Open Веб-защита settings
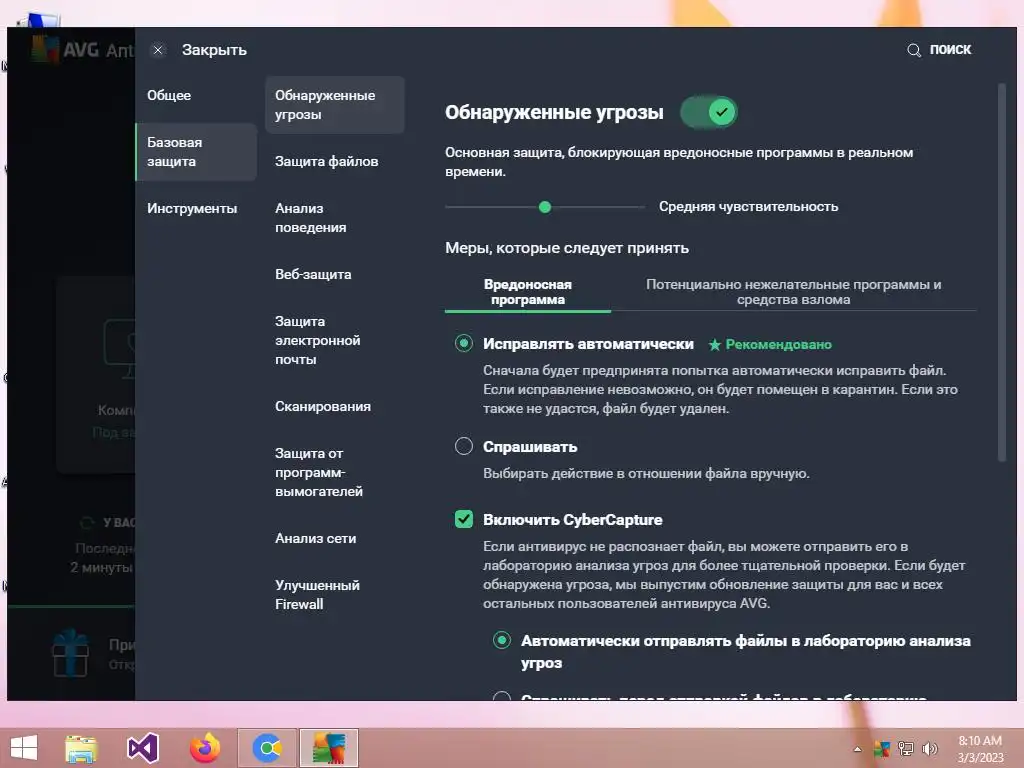This screenshot has width=1024, height=768. point(313,274)
